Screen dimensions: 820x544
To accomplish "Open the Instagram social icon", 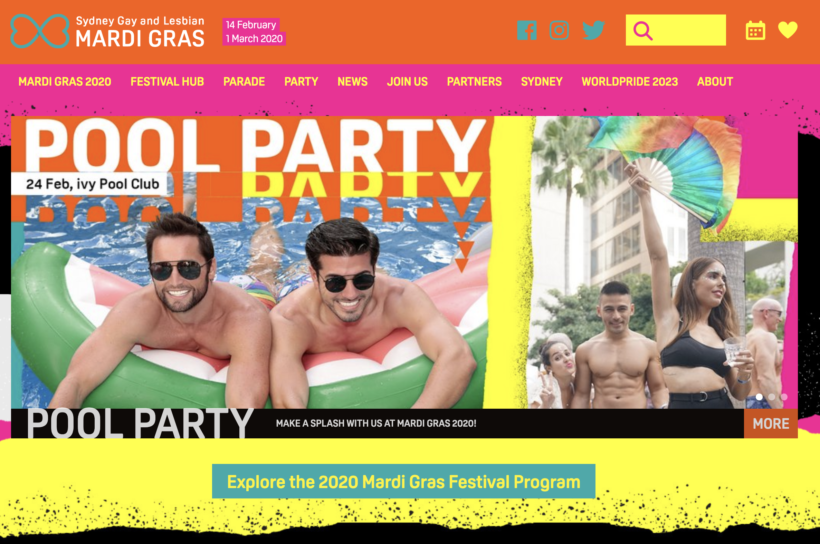I will tap(559, 30).
